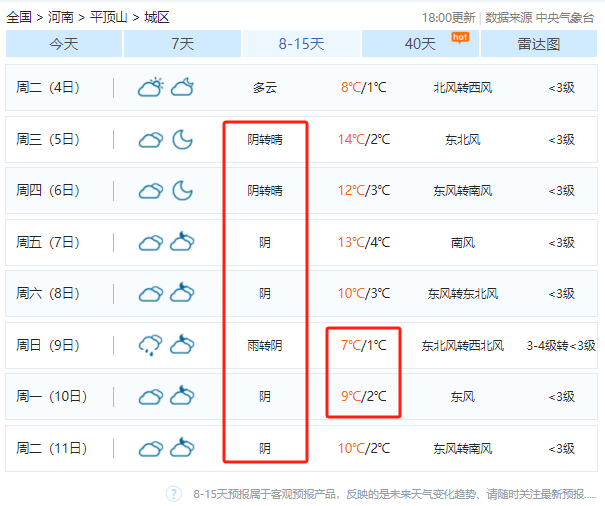Image resolution: width=605 pixels, height=506 pixels.
Task: Click the clear moon icon for 周三 (5日)
Action: click(182, 139)
